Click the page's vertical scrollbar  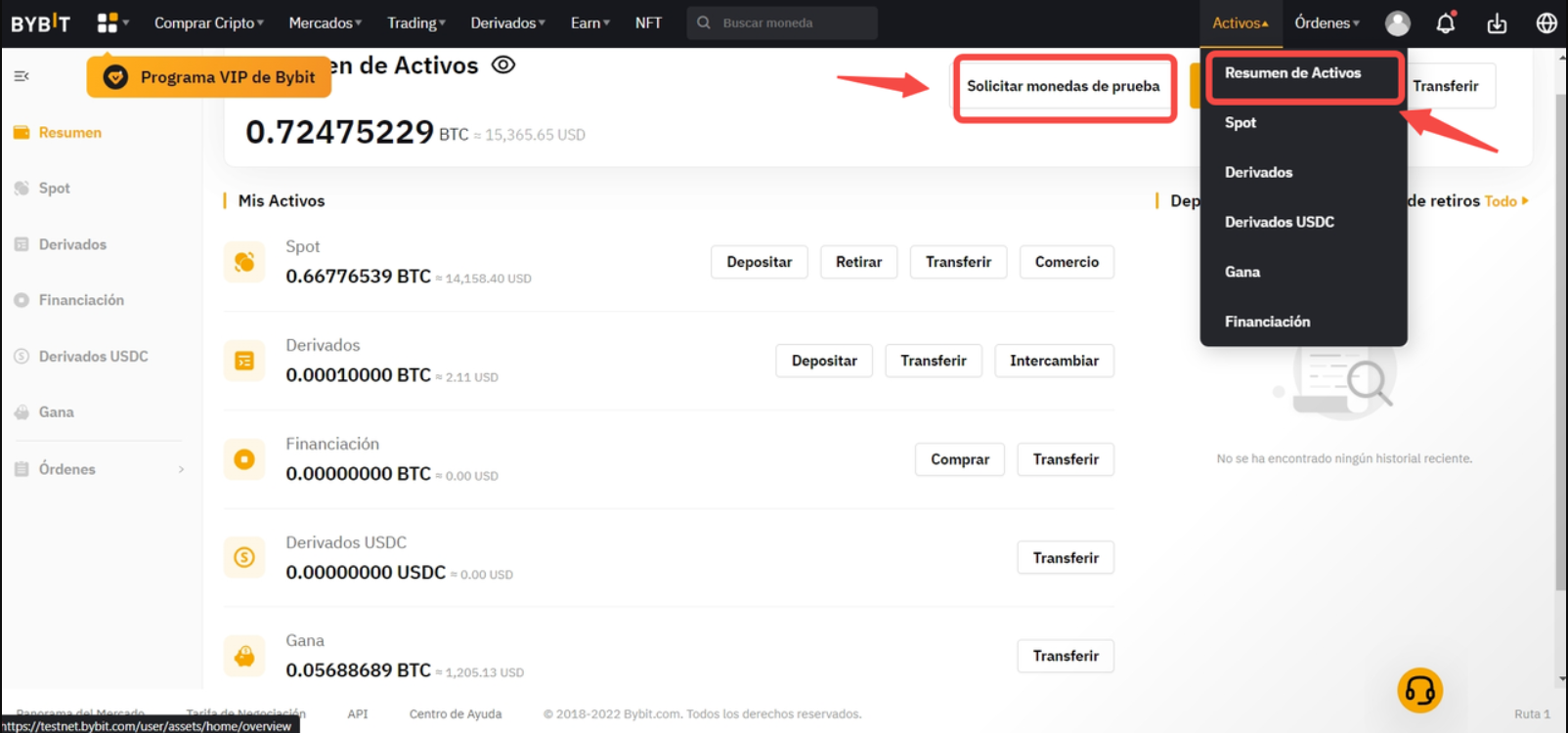pos(1560,342)
